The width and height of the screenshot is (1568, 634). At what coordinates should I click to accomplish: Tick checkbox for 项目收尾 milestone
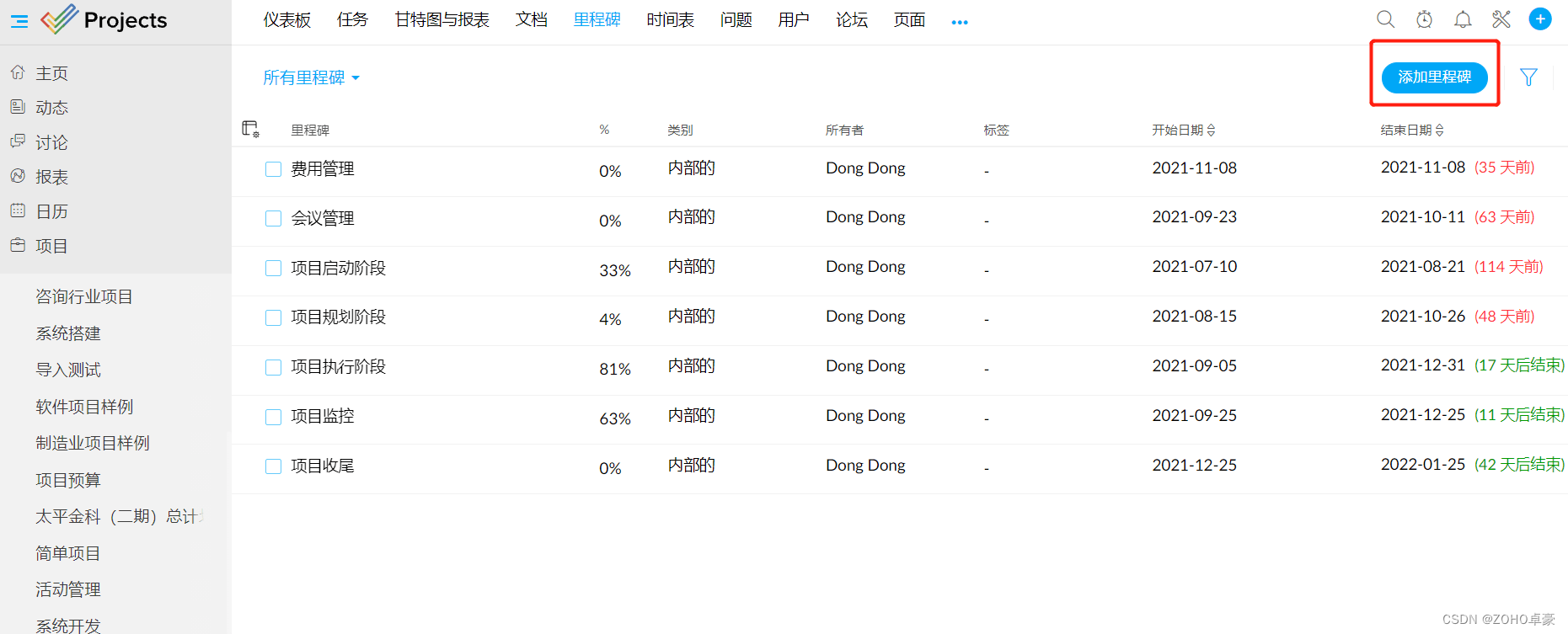click(273, 466)
